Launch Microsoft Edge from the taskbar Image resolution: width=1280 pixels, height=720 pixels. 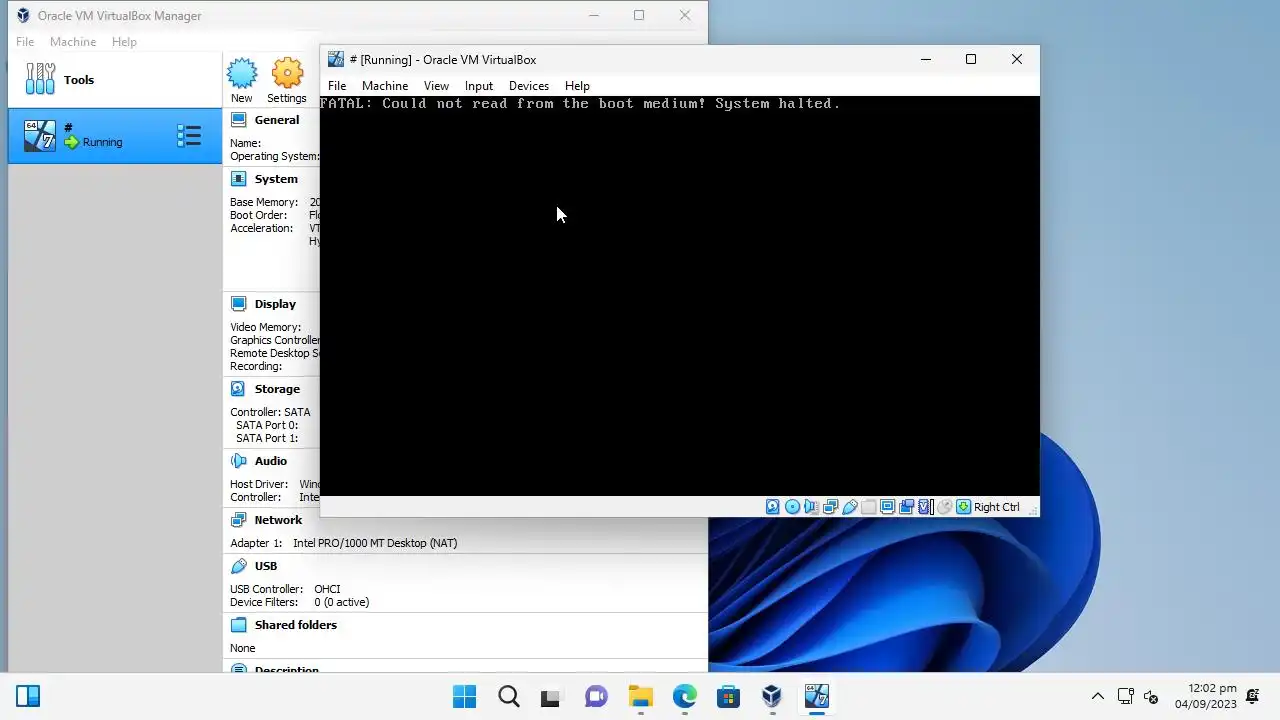pos(684,696)
